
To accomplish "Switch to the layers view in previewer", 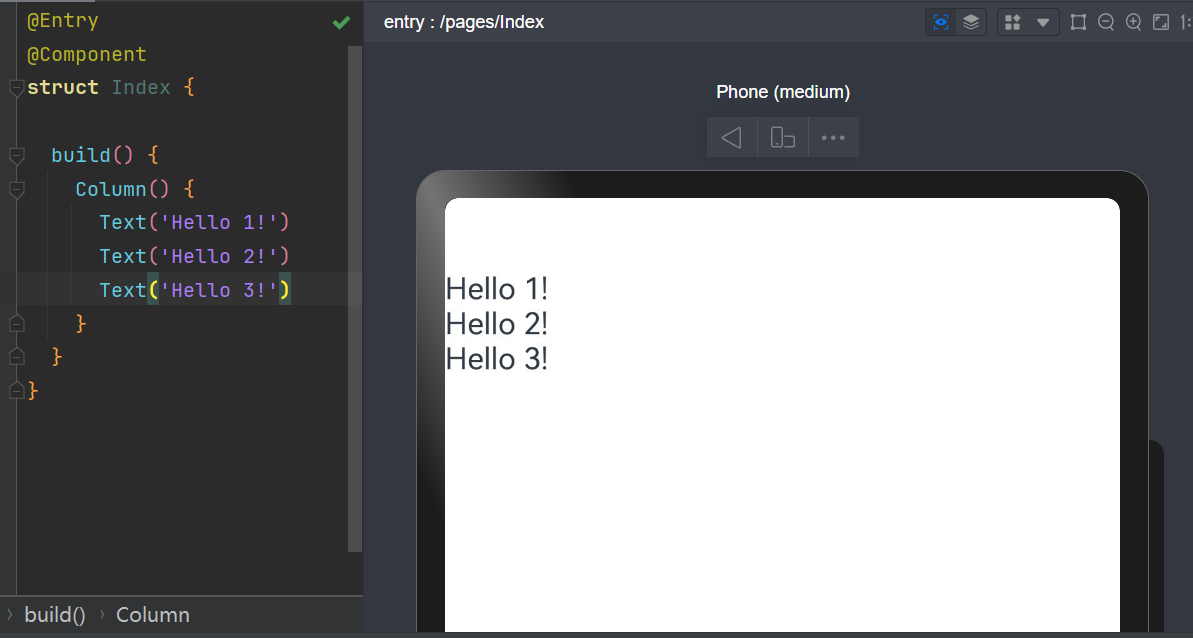I will (970, 22).
